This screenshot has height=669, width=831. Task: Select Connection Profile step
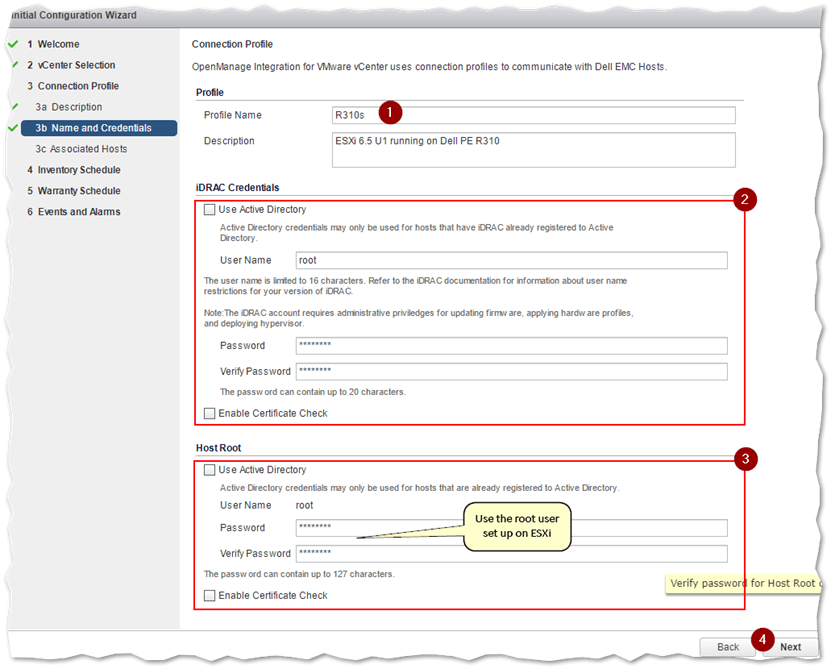pos(73,86)
